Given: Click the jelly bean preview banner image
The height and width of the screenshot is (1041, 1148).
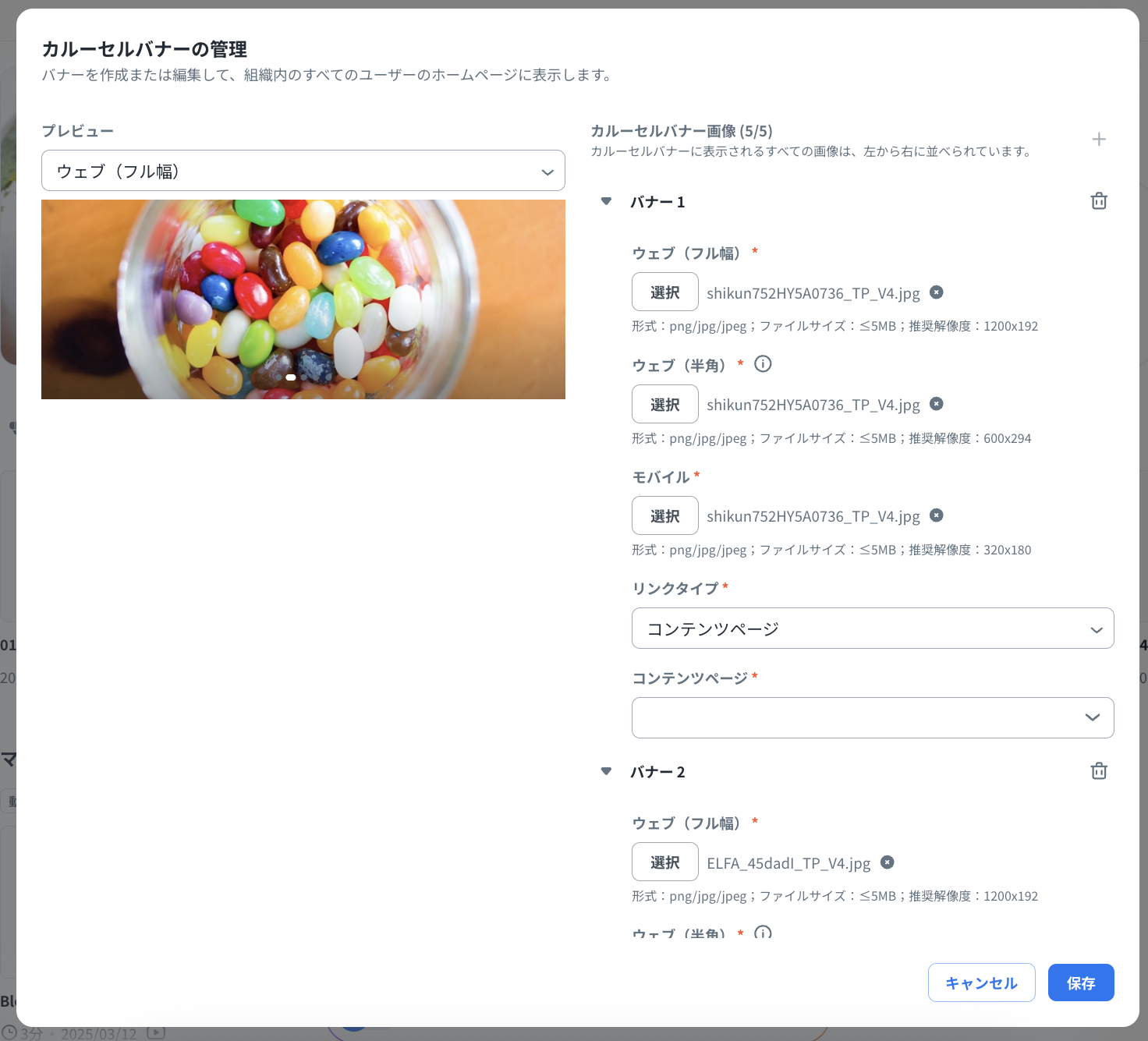Looking at the screenshot, I should pyautogui.click(x=303, y=299).
